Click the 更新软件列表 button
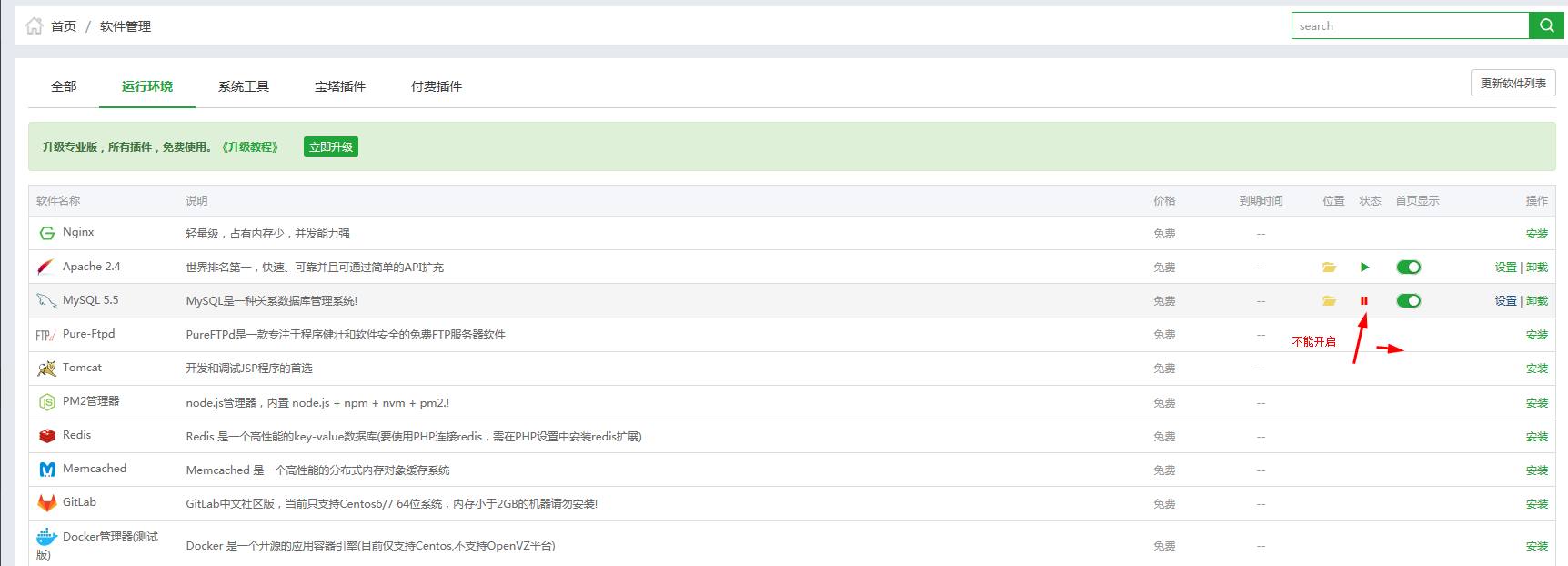 tap(1513, 83)
